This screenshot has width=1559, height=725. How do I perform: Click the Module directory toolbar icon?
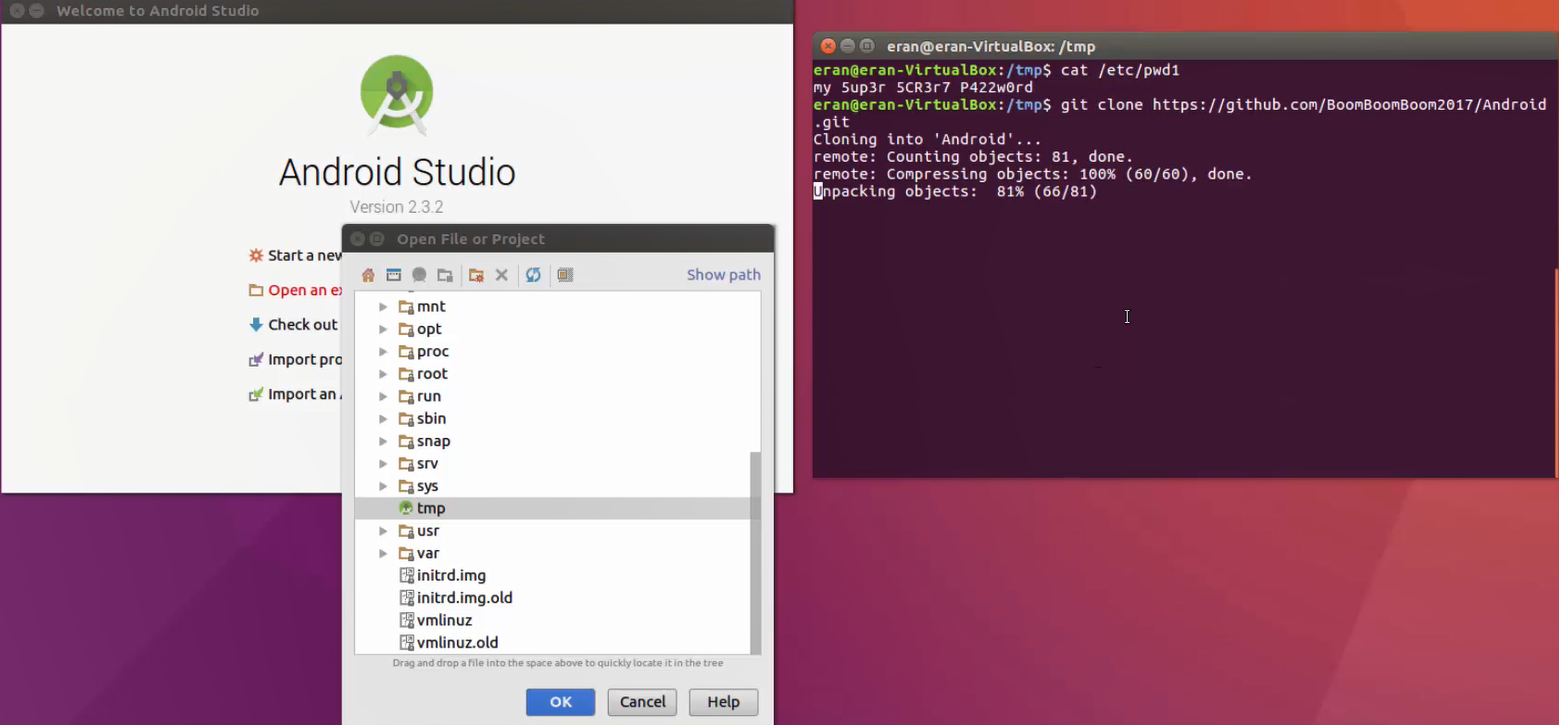445,275
